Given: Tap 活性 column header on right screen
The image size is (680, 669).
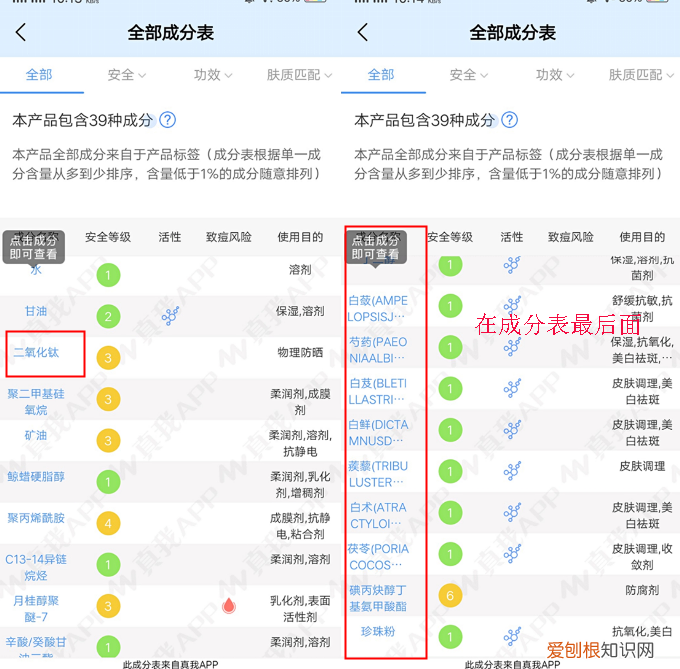Looking at the screenshot, I should 512,237.
